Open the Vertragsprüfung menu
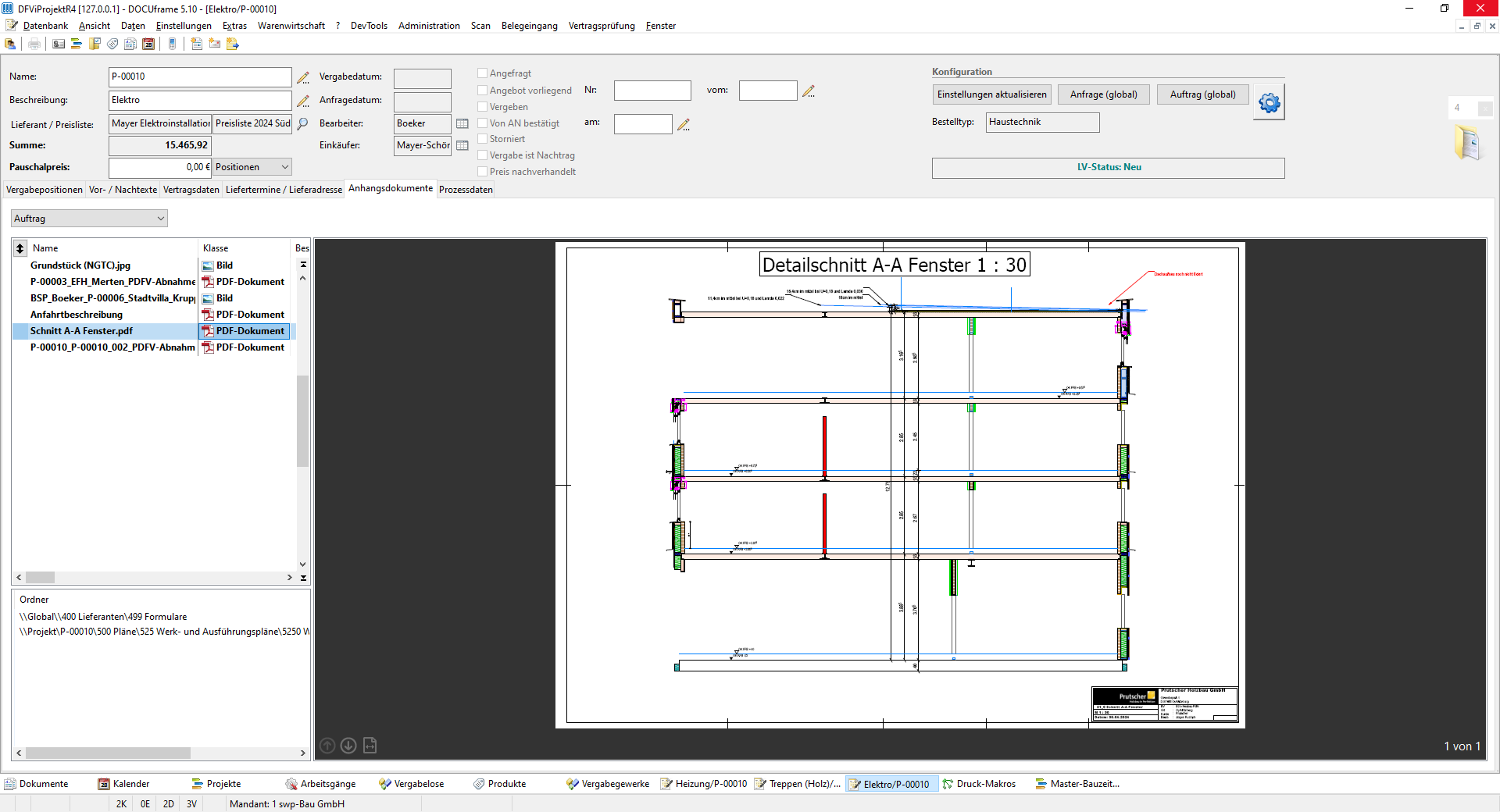The image size is (1500, 812). (x=602, y=26)
